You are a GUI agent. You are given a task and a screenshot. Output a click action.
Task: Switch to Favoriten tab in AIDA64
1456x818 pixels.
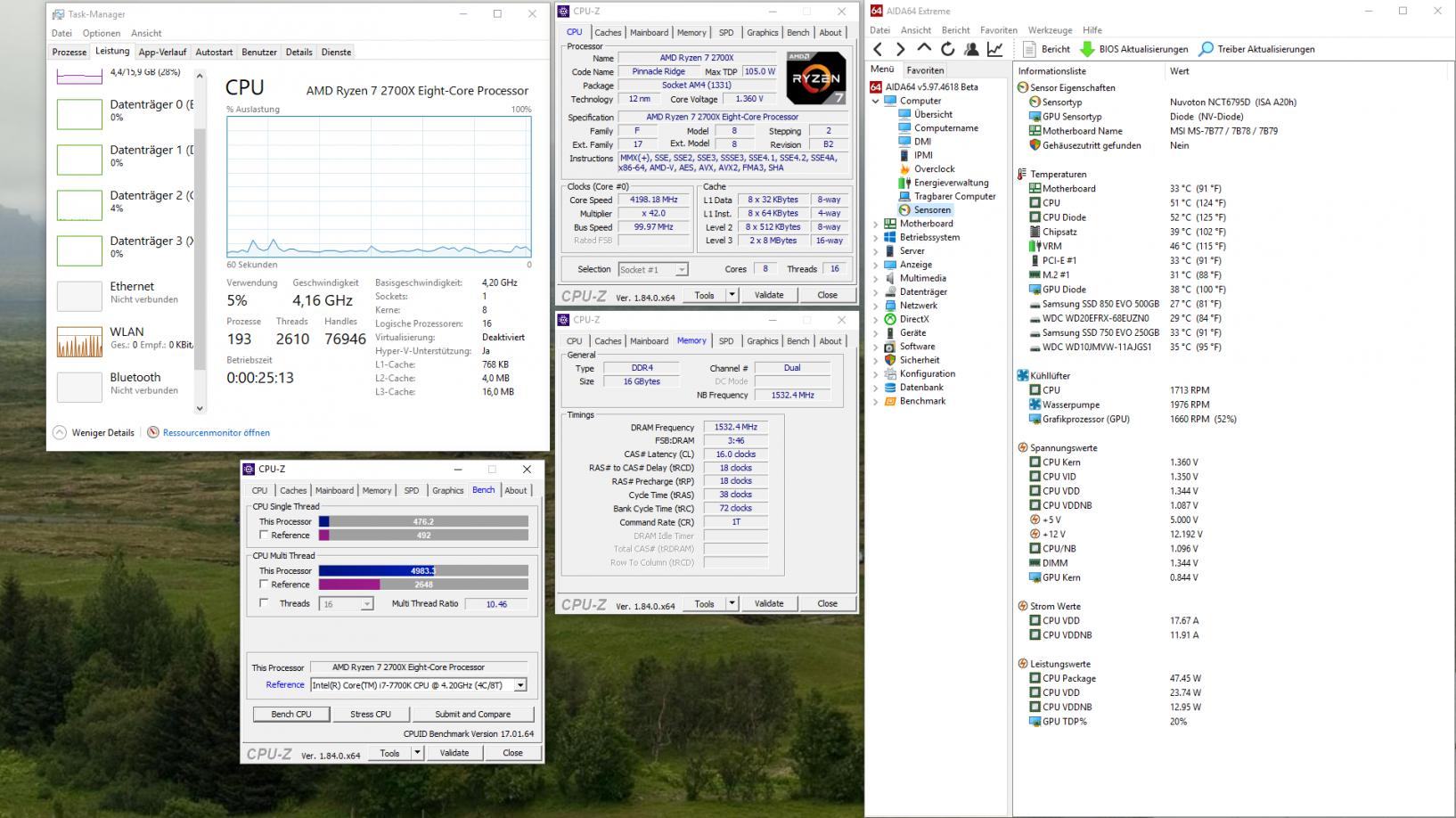[x=925, y=70]
